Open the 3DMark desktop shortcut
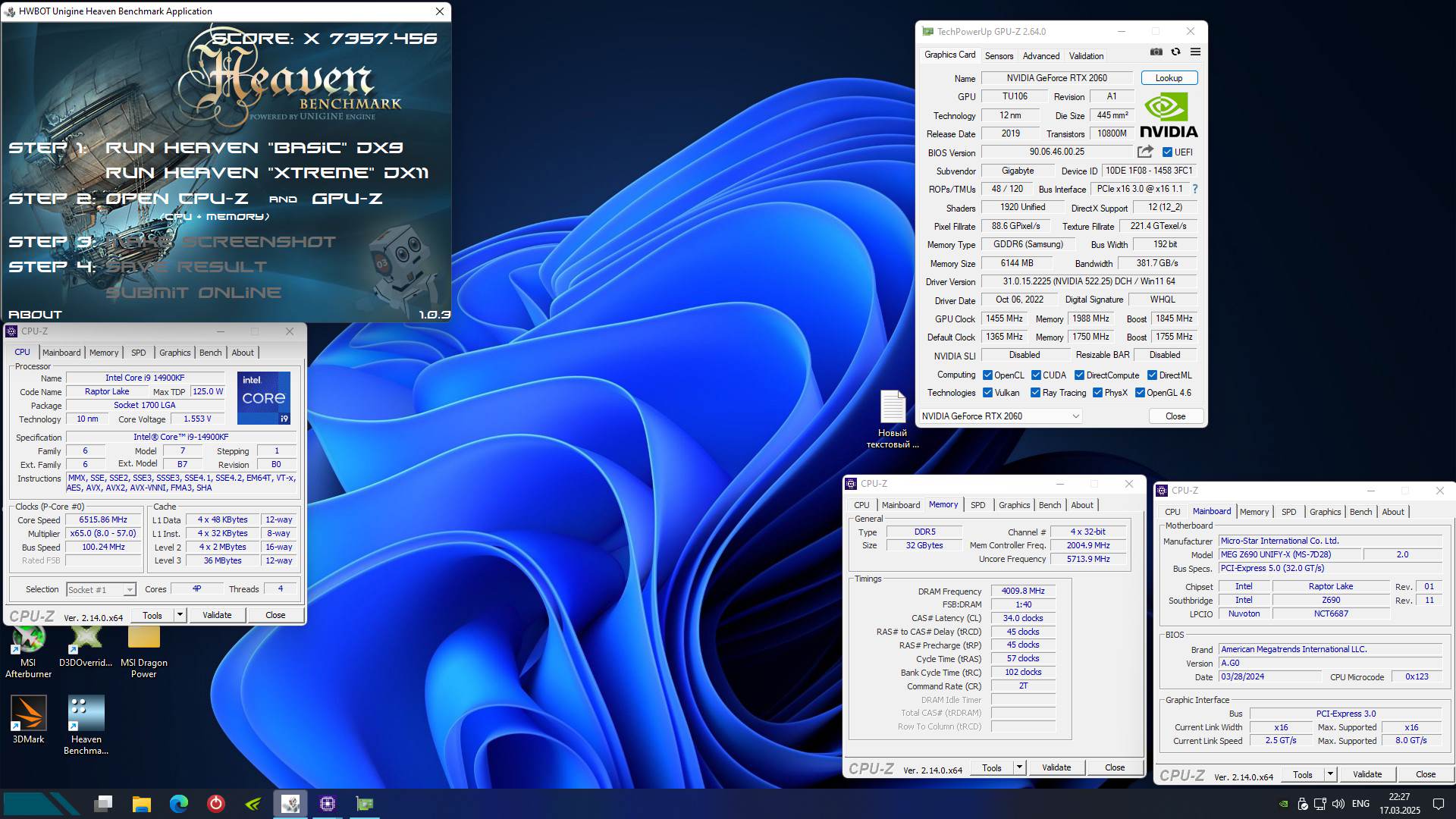1456x819 pixels. pyautogui.click(x=28, y=719)
